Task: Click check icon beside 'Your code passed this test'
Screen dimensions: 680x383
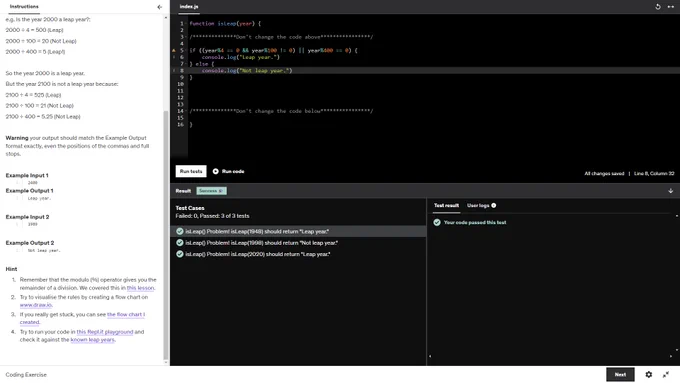Action: pos(437,223)
